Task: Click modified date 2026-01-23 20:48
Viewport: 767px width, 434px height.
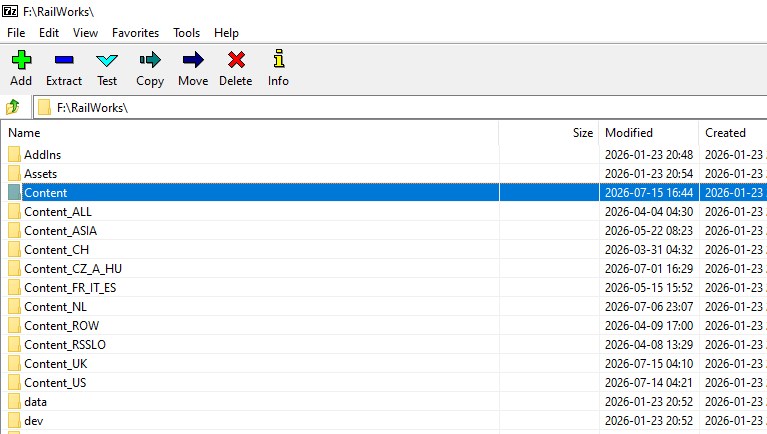Action: click(649, 155)
